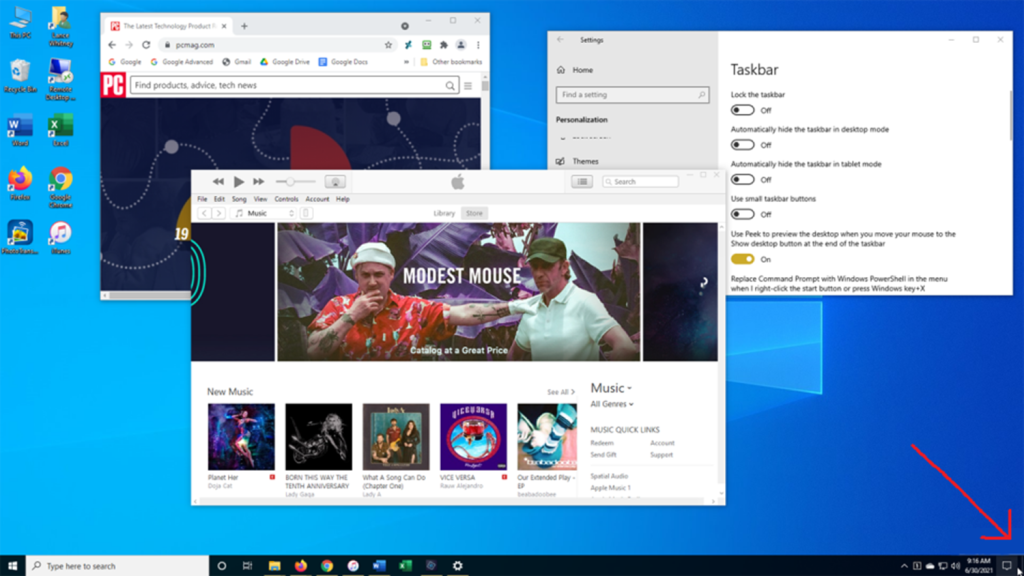Open the Controls menu in iTunes
Screen dimensions: 1024x576
pos(288,199)
